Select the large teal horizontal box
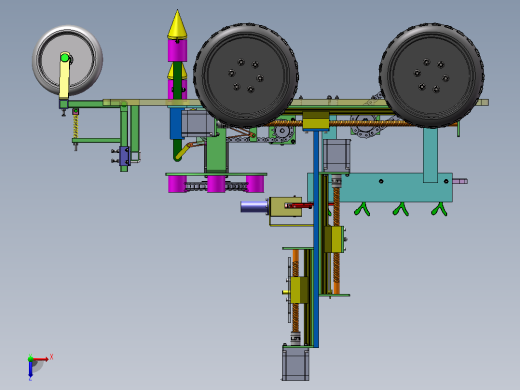Viewport: 520px width, 390px height. pyautogui.click(x=380, y=187)
